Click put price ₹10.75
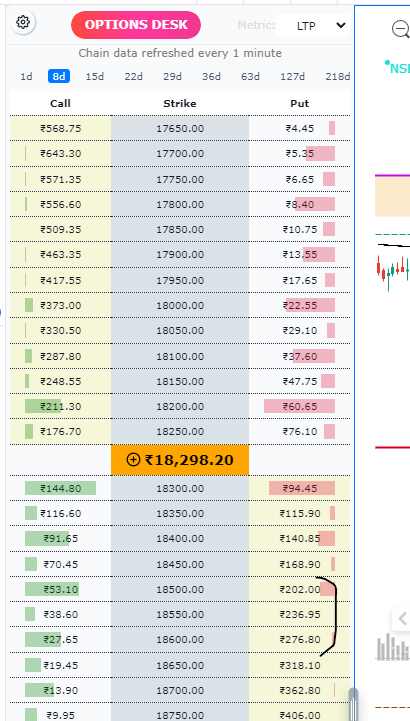This screenshot has width=410, height=721. 300,229
